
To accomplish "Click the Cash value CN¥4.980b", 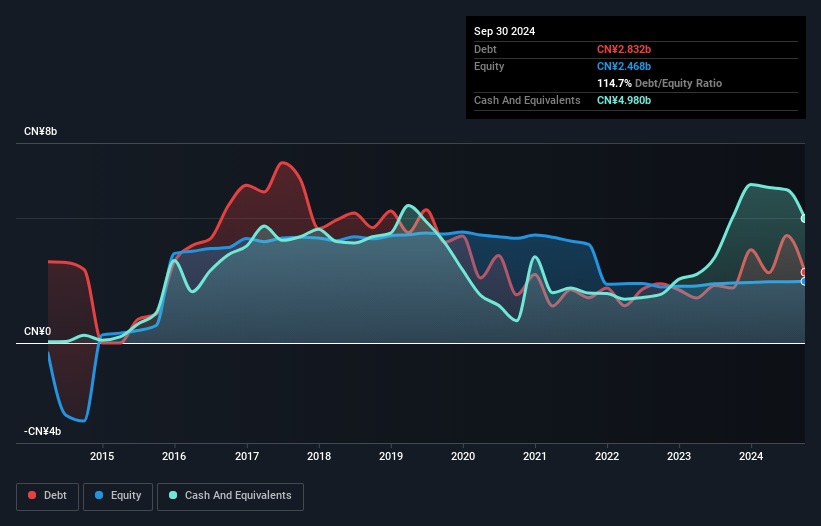I will 624,100.
